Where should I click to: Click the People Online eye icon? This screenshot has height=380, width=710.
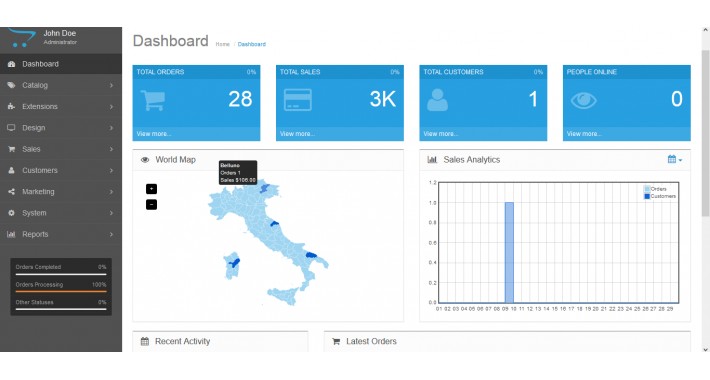pyautogui.click(x=584, y=100)
